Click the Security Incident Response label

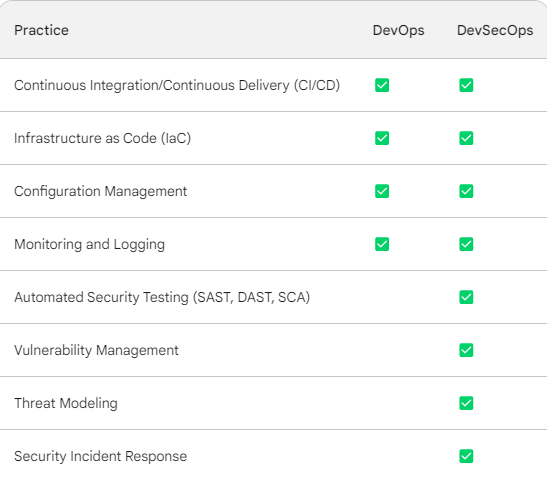click(100, 456)
